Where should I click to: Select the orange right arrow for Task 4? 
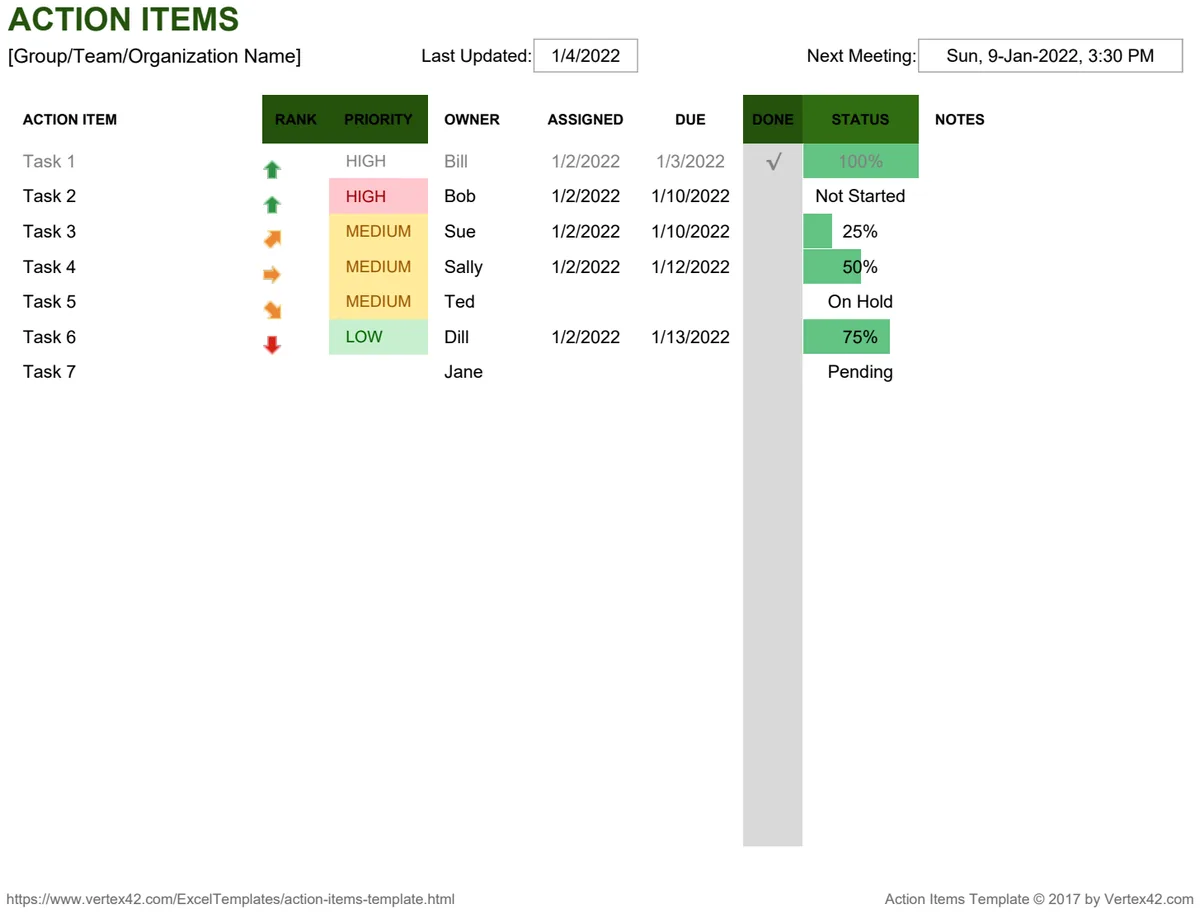272,275
